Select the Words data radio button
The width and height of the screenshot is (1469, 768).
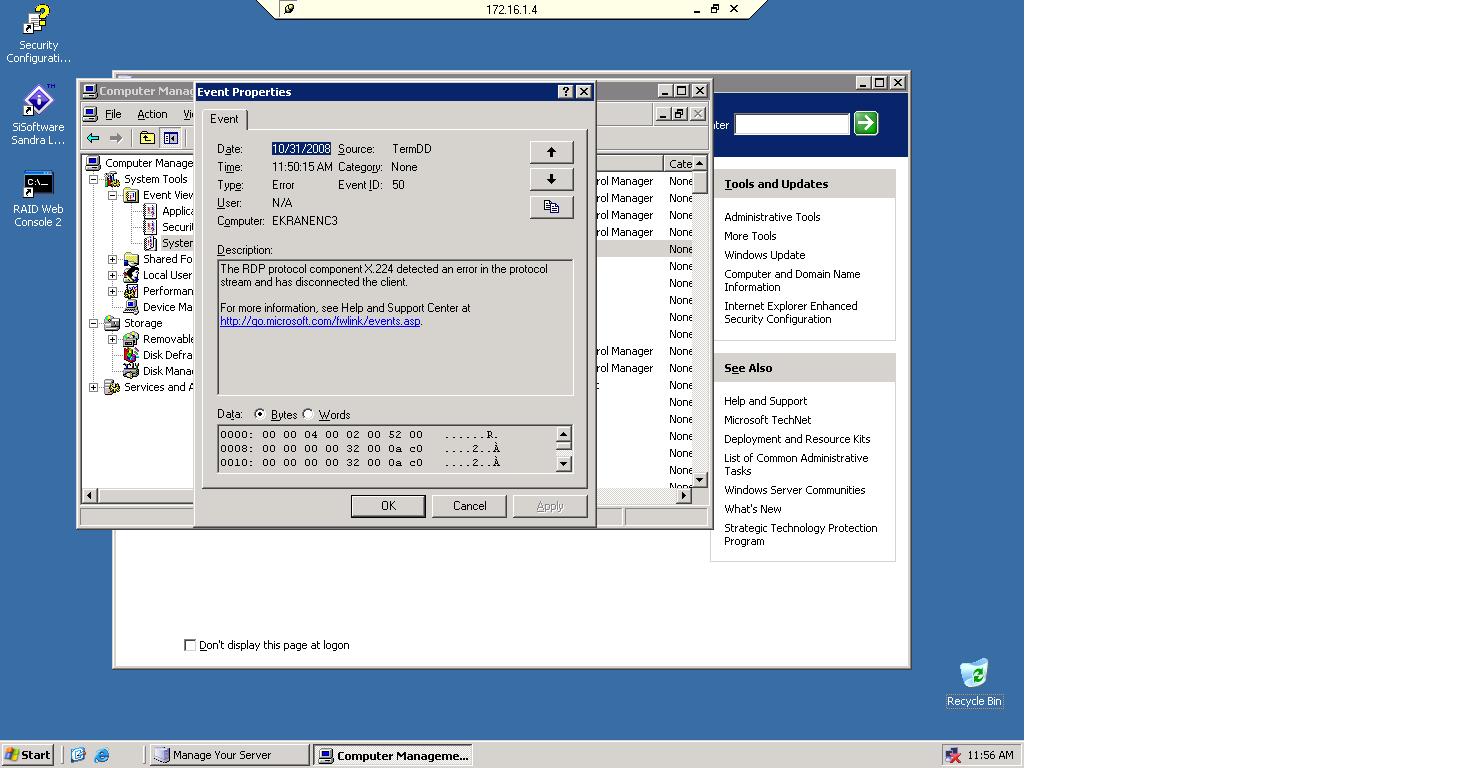coord(308,414)
